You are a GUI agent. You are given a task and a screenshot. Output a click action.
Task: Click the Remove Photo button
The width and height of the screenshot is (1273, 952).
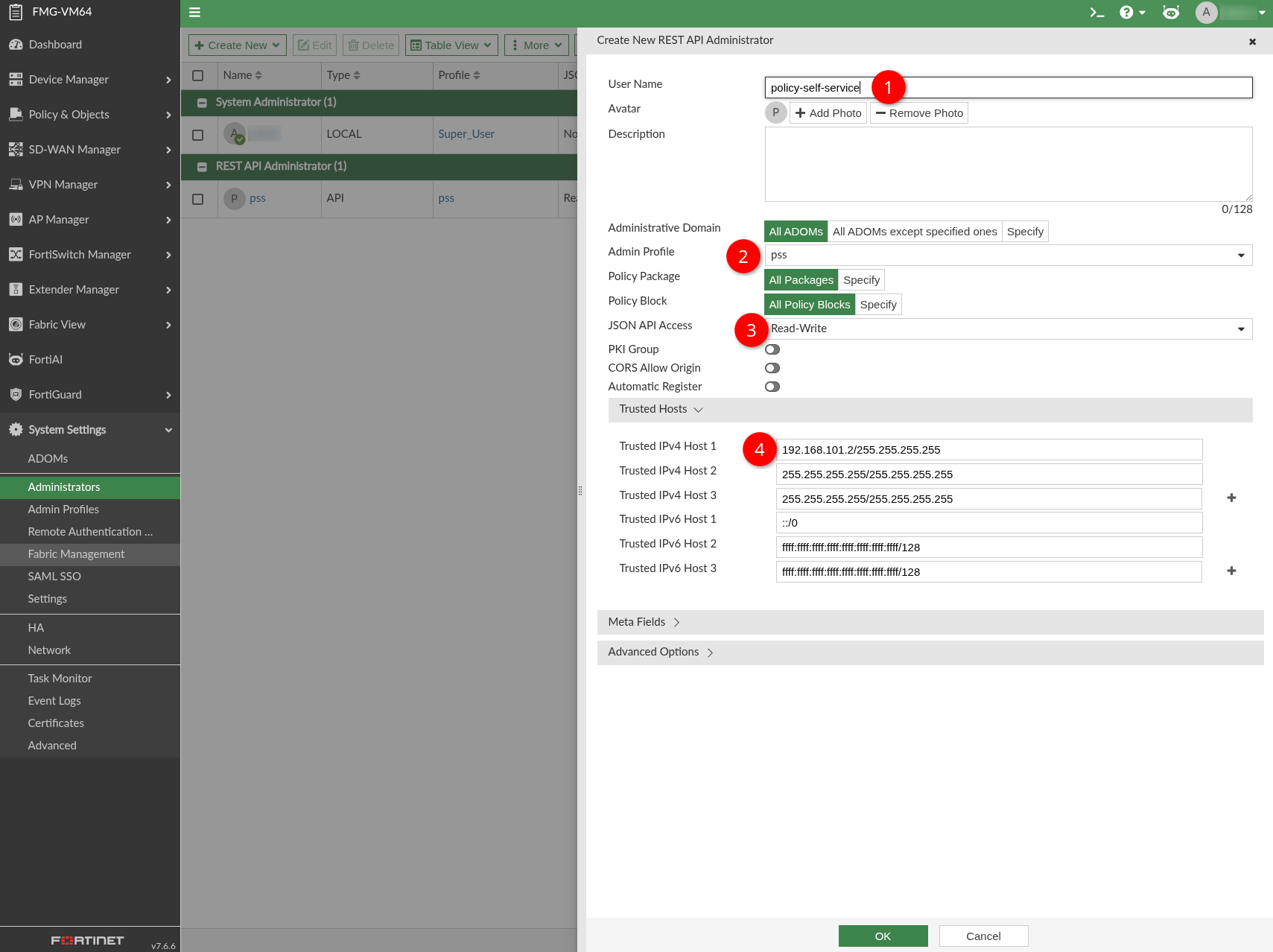coord(919,113)
